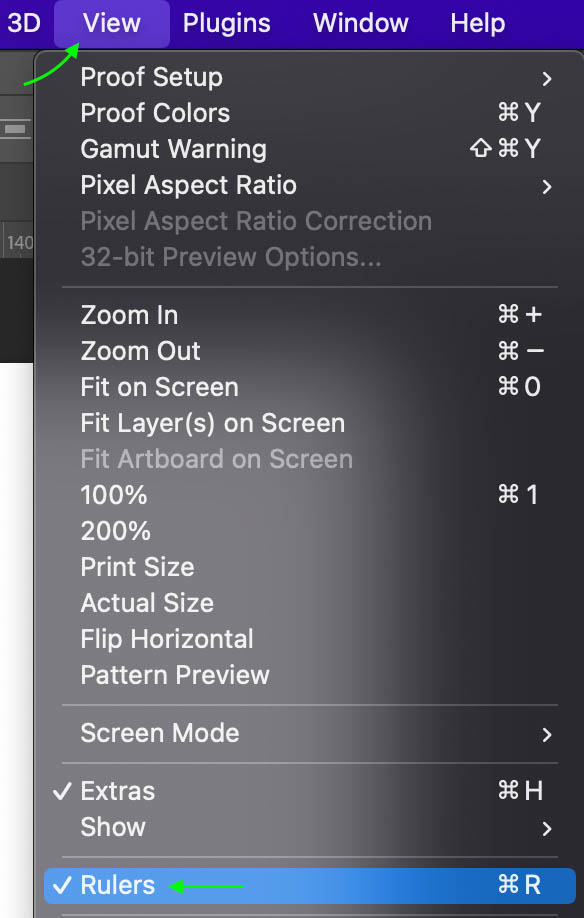The height and width of the screenshot is (918, 584).
Task: Click Zoom Out
Action: (x=139, y=351)
